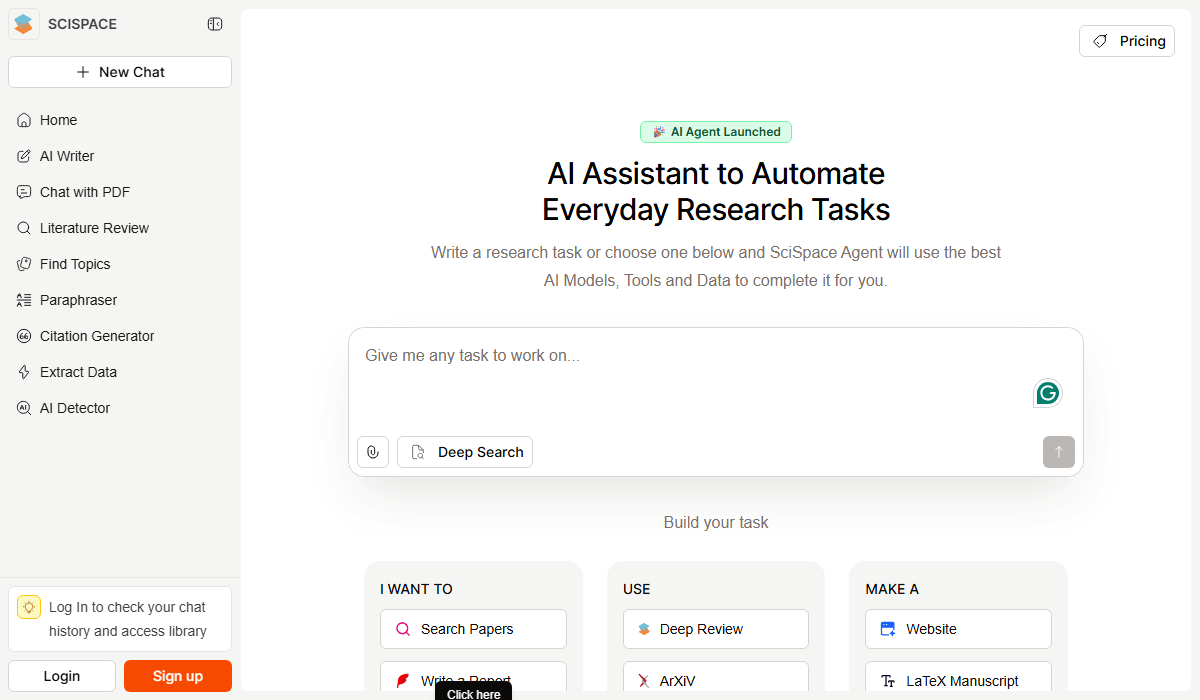Click the send arrow button in the task box
Viewport: 1200px width, 700px height.
pos(1059,452)
